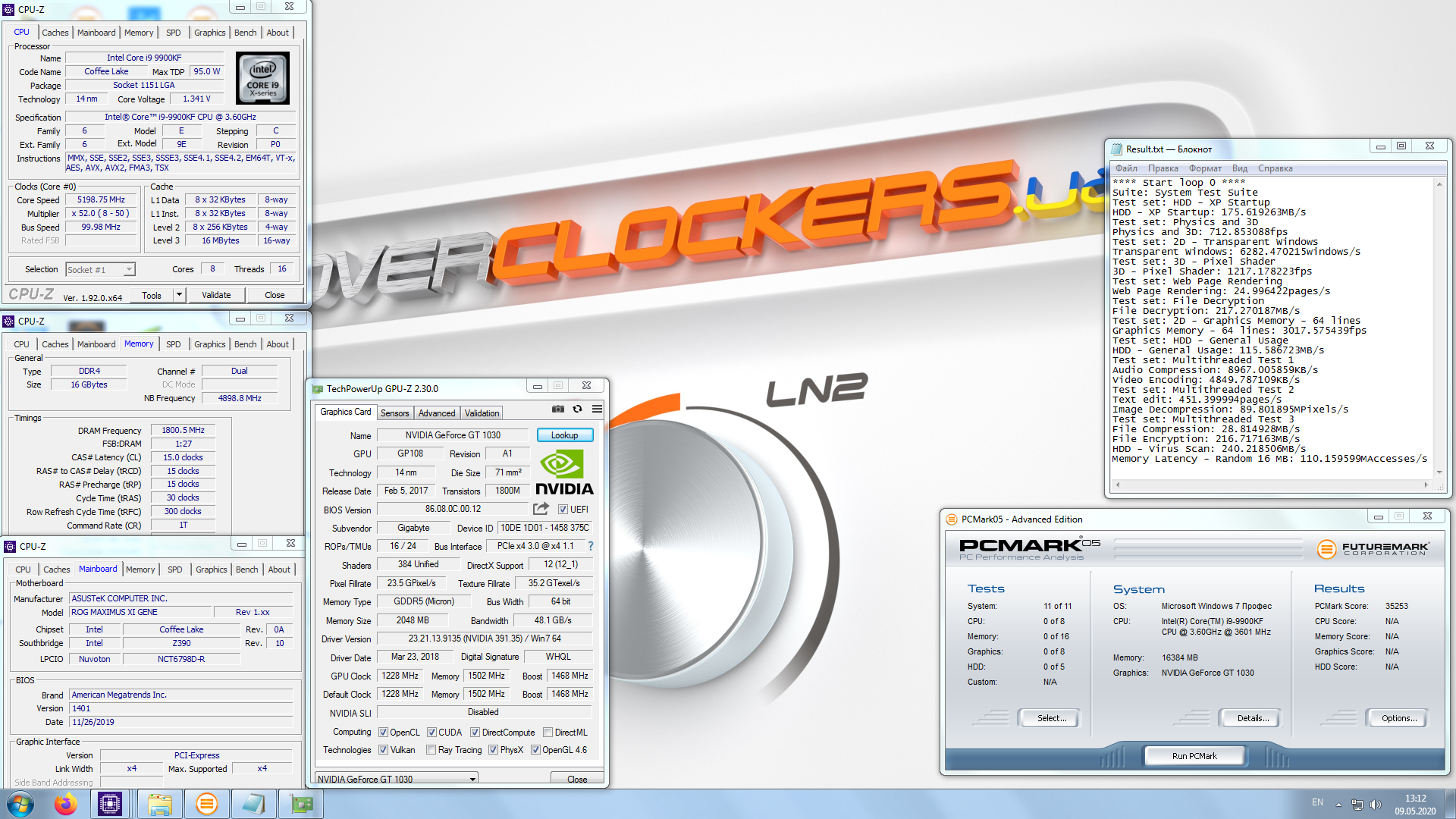Open the Advanced tab in GPU-Z
Viewport: 1456px width, 819px height.
437,413
